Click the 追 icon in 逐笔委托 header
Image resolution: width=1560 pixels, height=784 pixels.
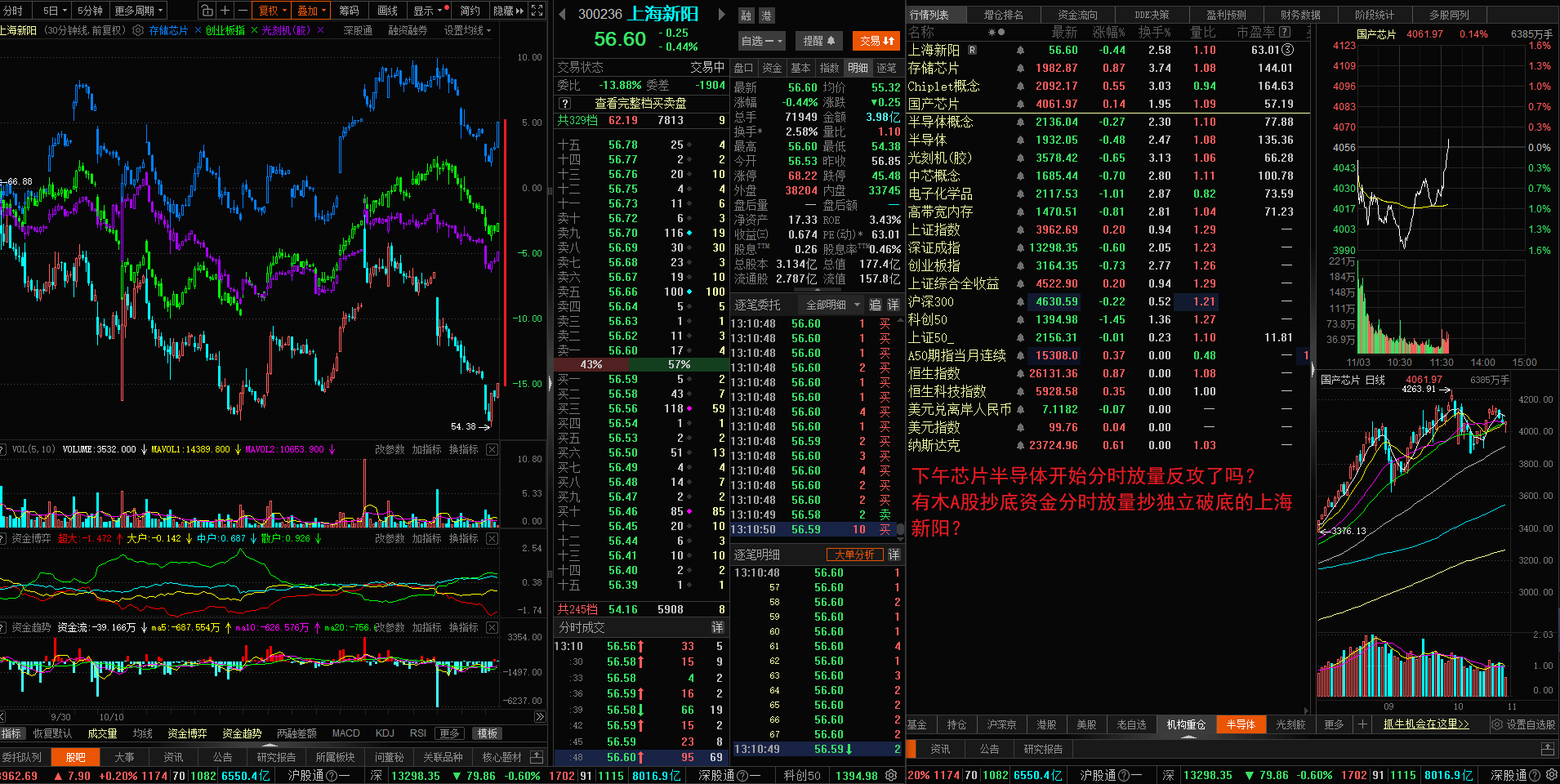click(x=875, y=305)
